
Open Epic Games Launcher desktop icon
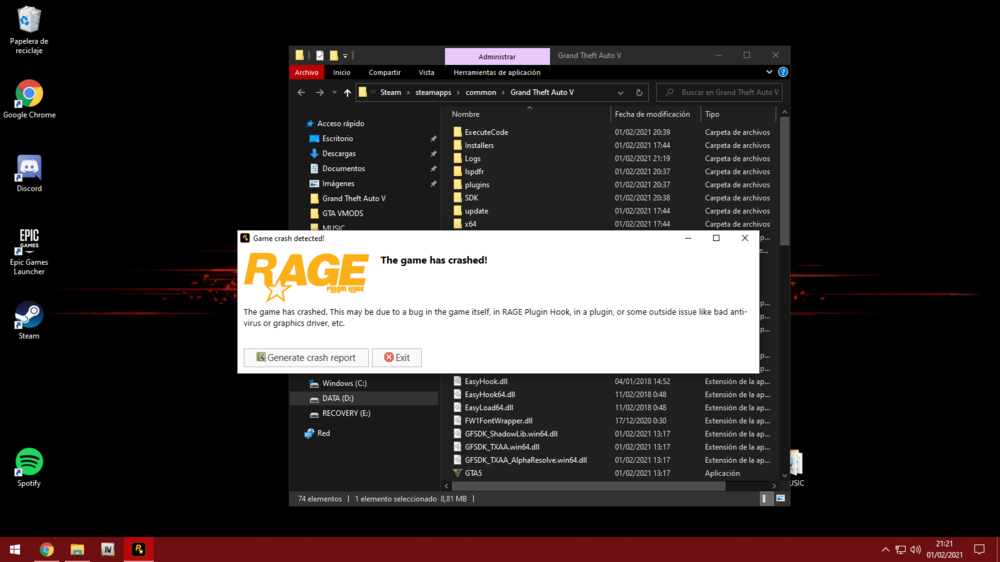(x=29, y=252)
